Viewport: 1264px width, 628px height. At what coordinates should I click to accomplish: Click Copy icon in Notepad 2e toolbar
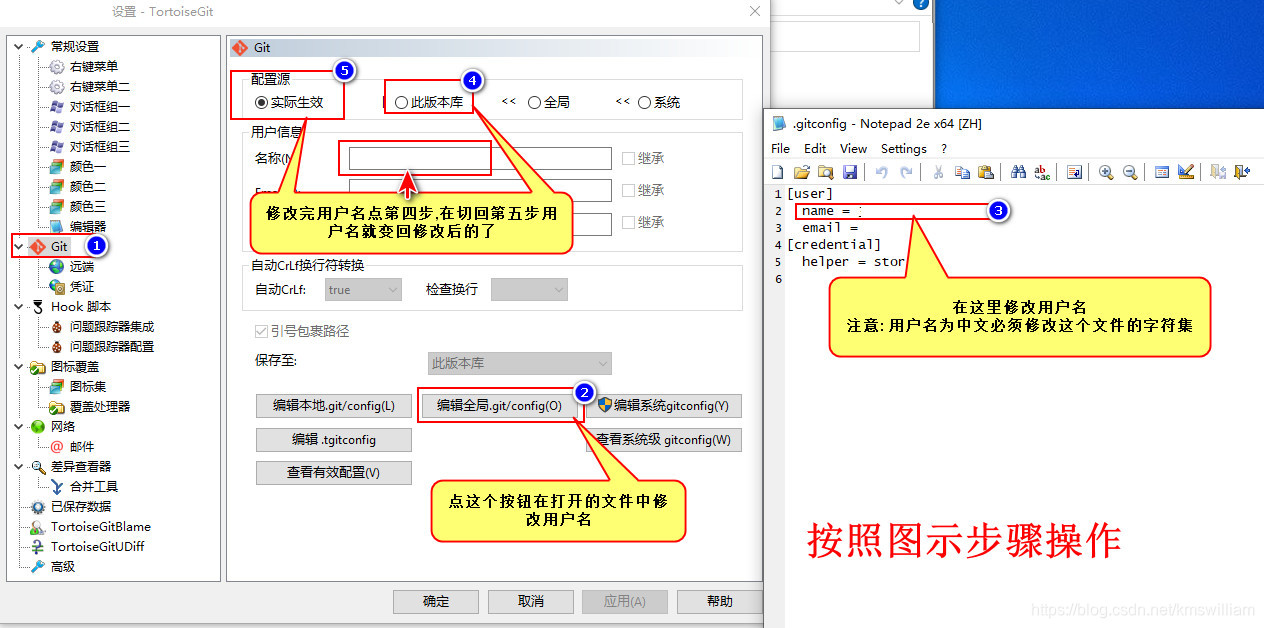click(962, 172)
